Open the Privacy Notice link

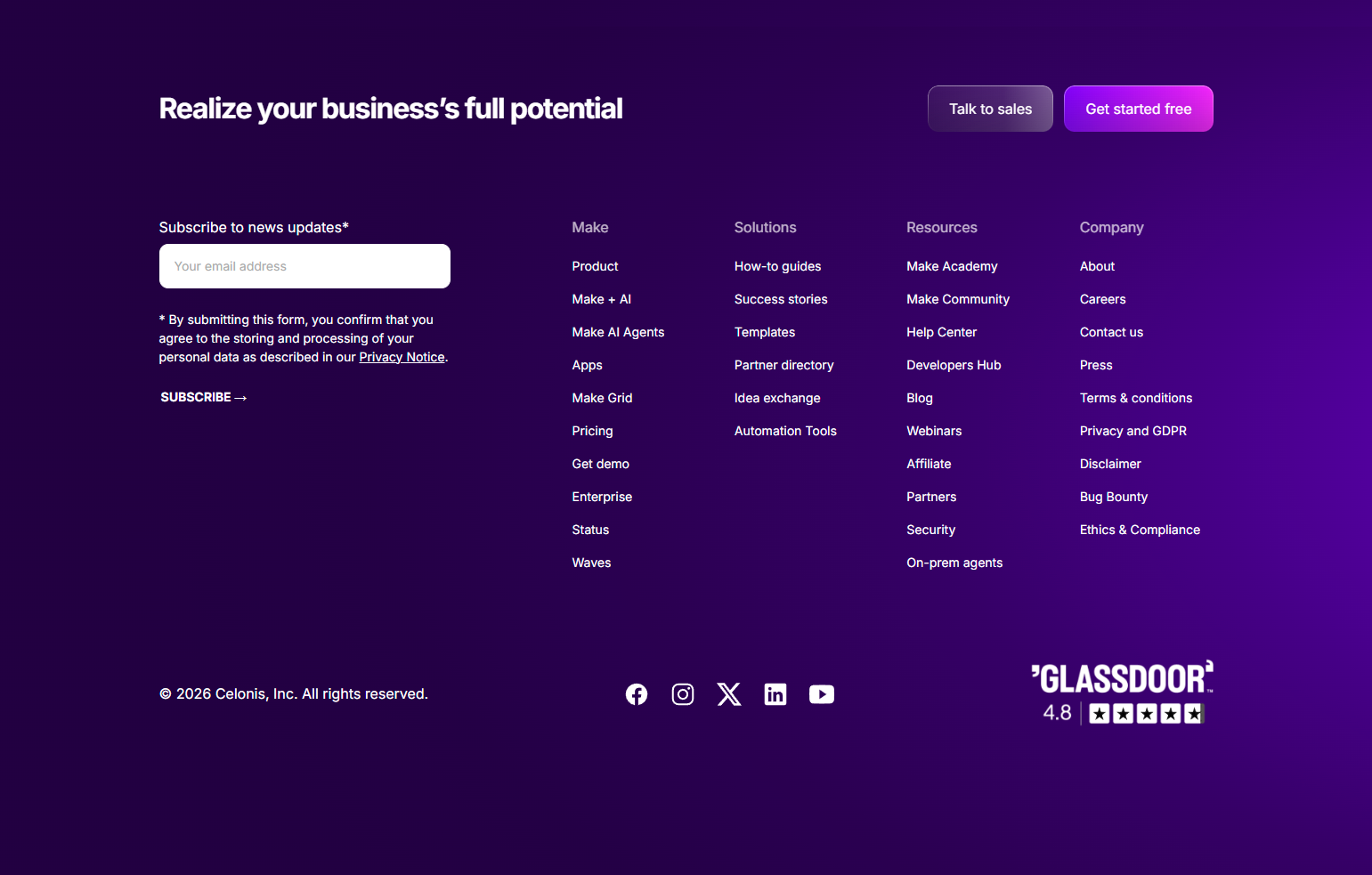(x=402, y=356)
